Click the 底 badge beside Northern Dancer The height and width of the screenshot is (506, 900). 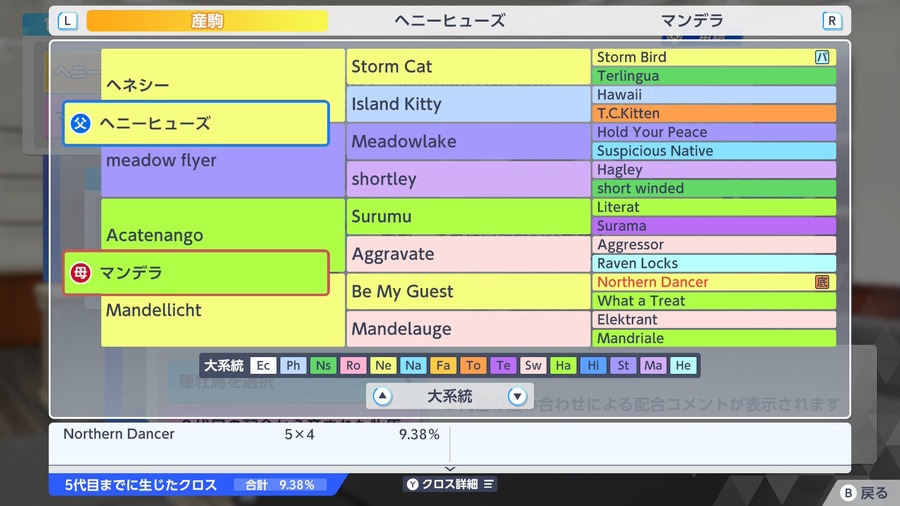coord(822,282)
